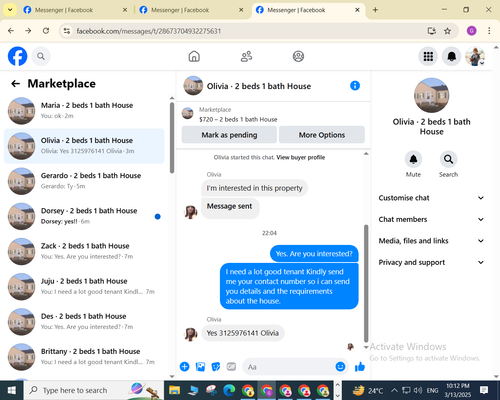Expand Customise chat section

431,198
